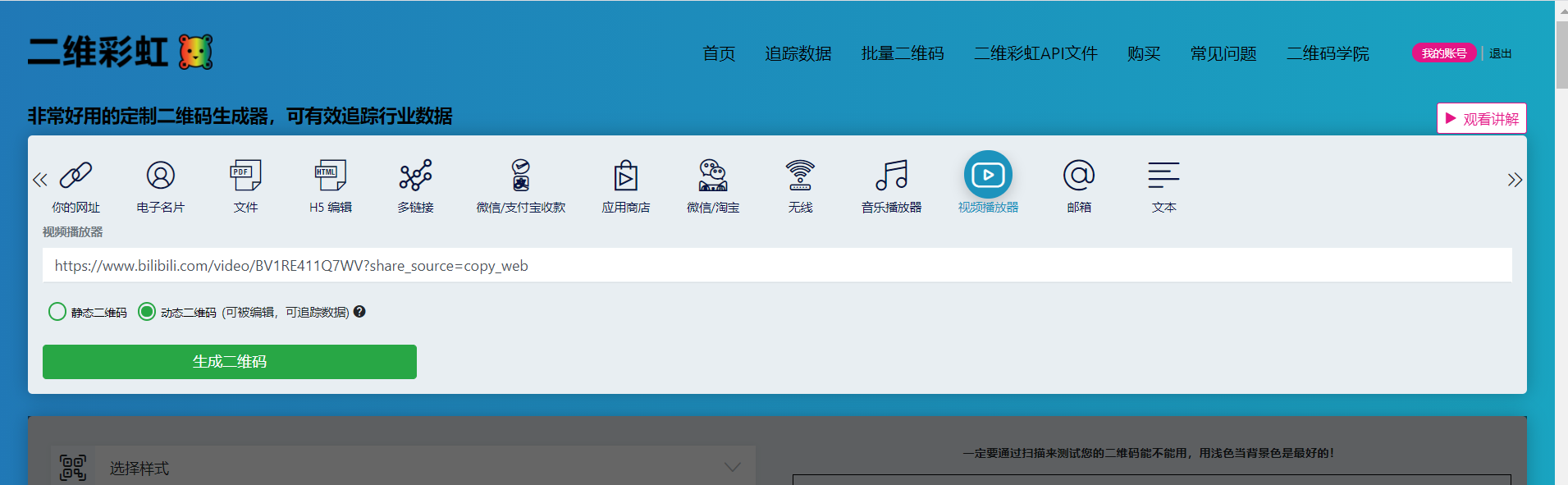Click the 观看讲解 video button
This screenshot has height=485, width=1568.
1482,118
